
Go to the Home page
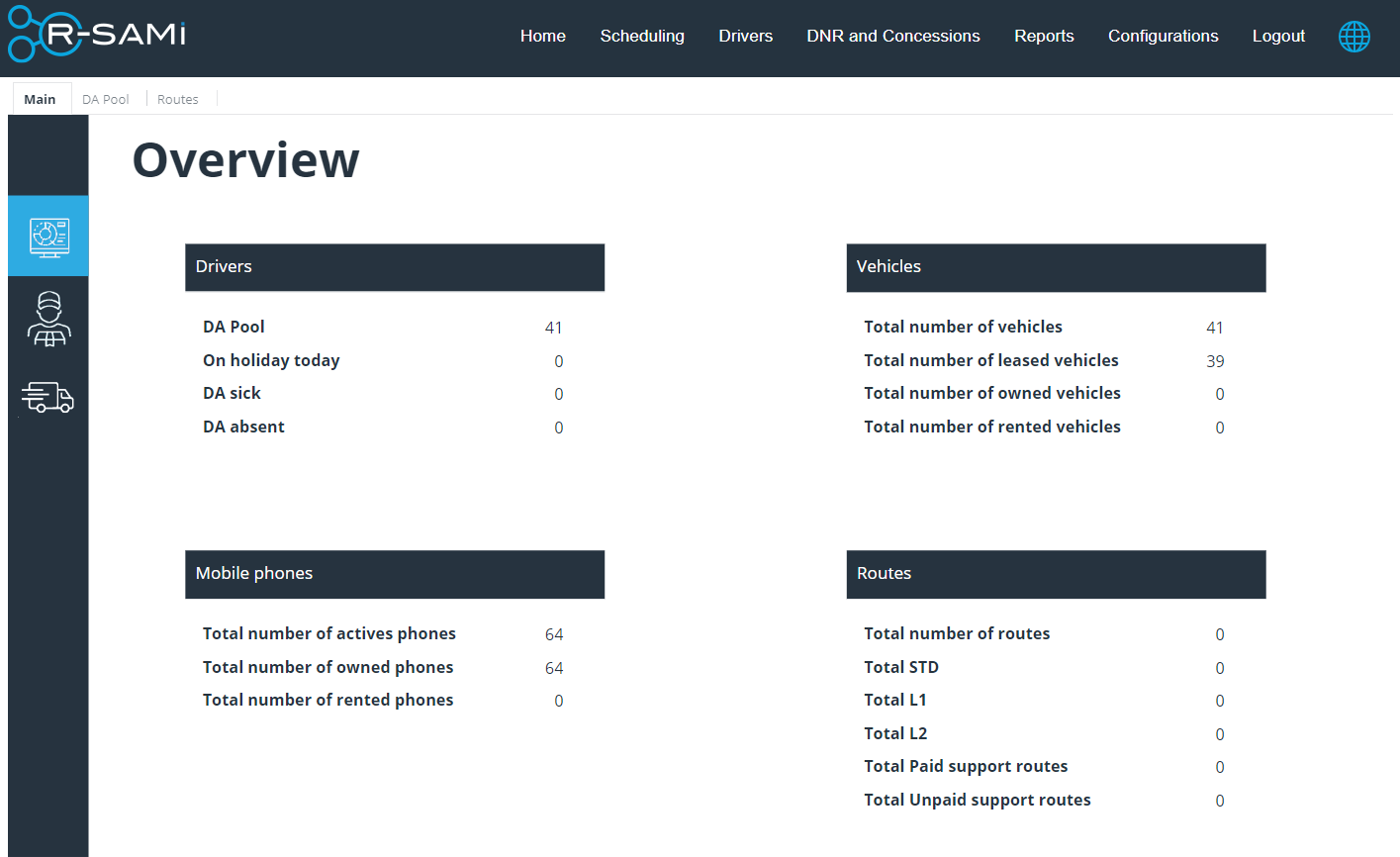click(x=542, y=36)
